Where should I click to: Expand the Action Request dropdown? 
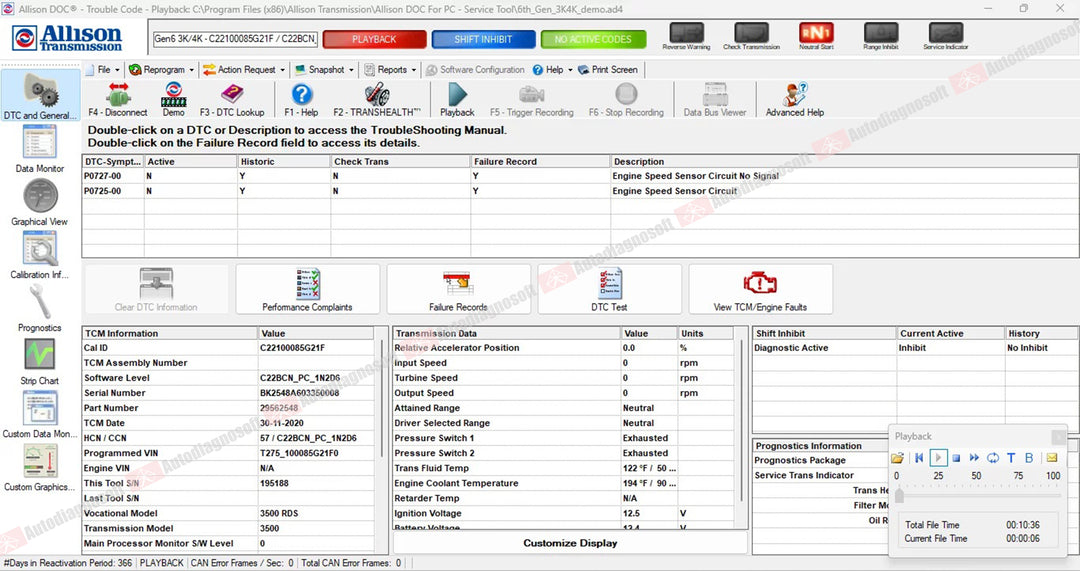244,70
